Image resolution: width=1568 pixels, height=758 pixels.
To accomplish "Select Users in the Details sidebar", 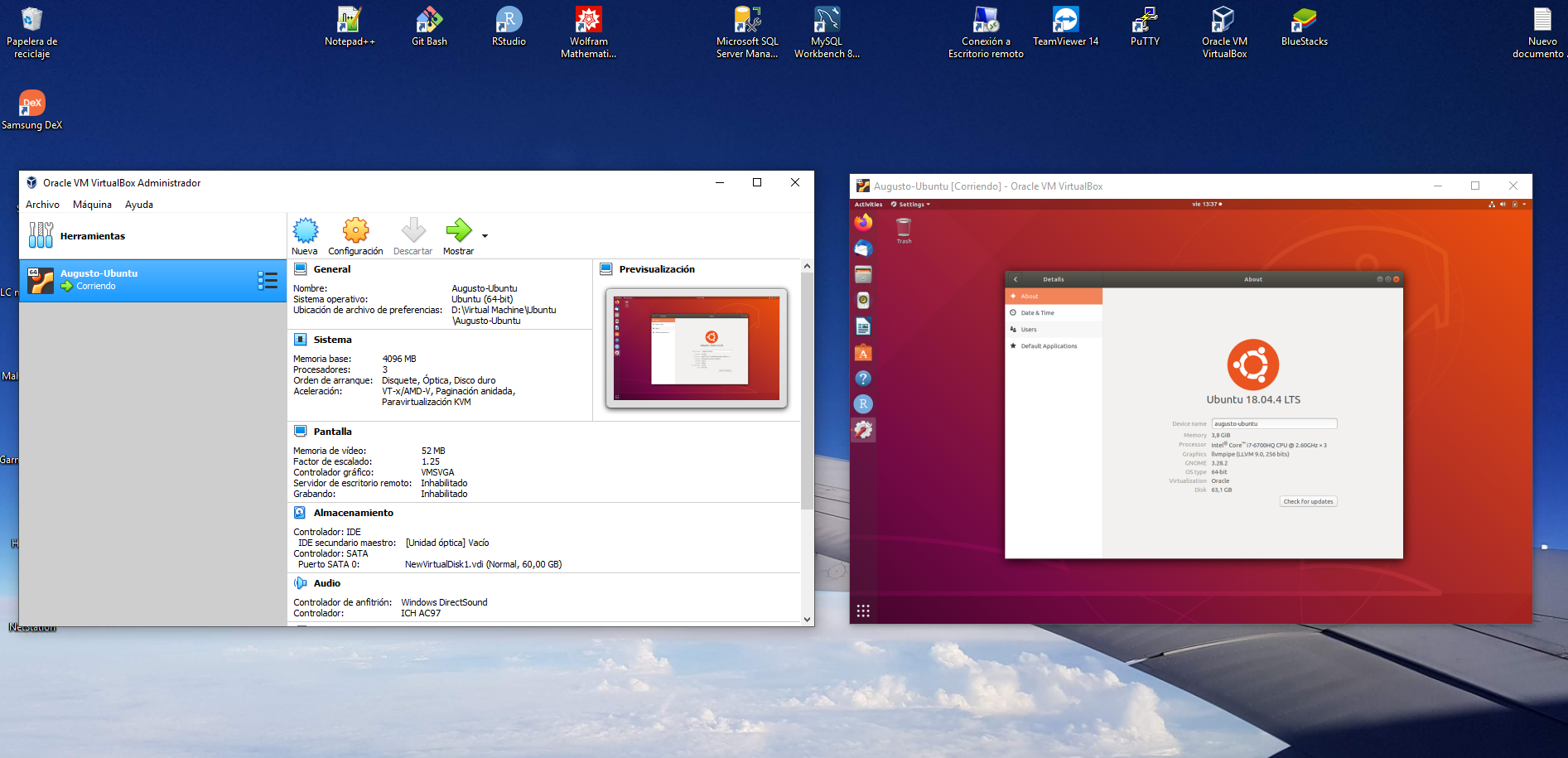I will [x=1054, y=329].
